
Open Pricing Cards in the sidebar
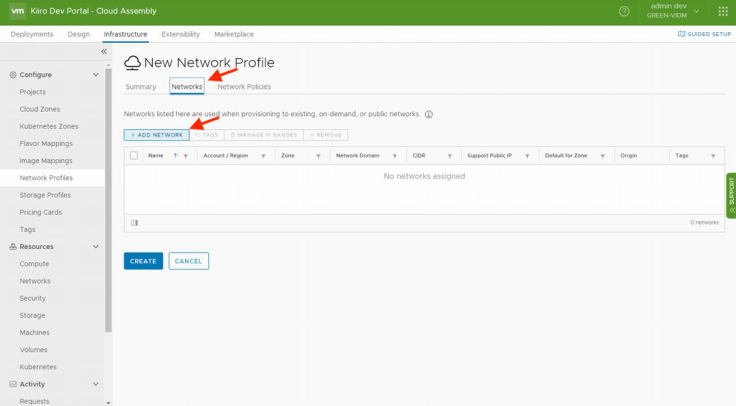click(x=41, y=212)
